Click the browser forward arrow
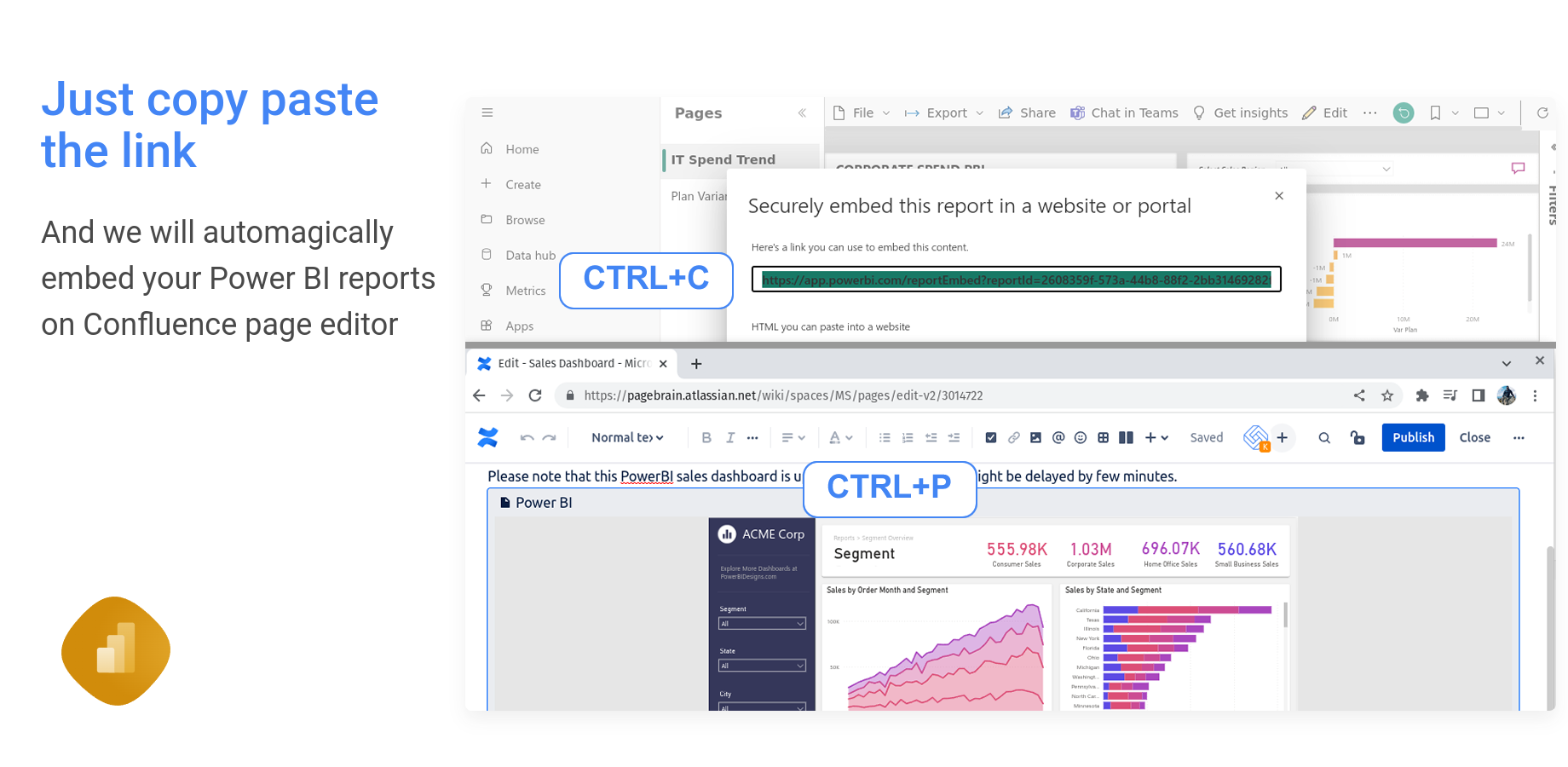This screenshot has height=767, width=1568. click(x=507, y=395)
